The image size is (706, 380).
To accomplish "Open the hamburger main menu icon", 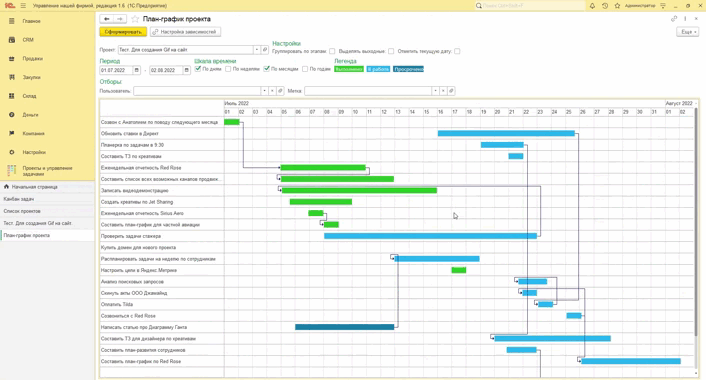I will tap(23, 6).
